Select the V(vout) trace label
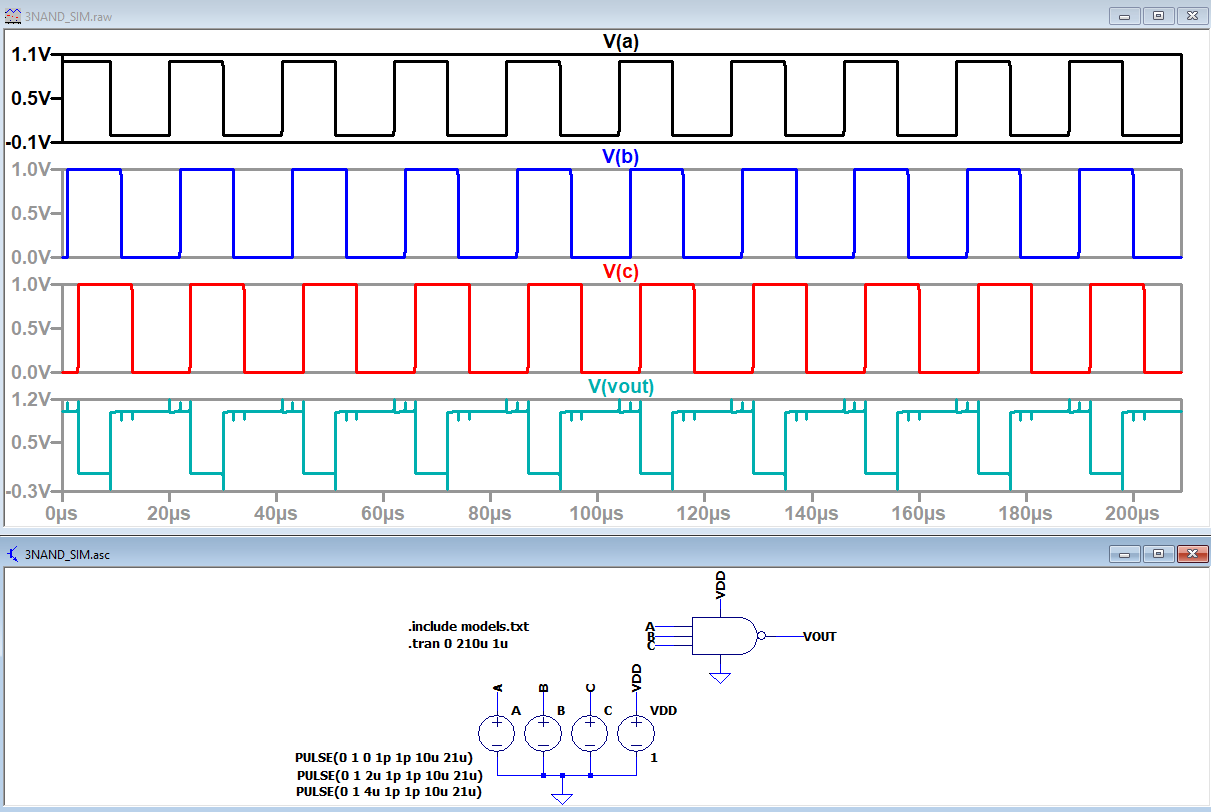Image resolution: width=1211 pixels, height=812 pixels. (x=621, y=387)
